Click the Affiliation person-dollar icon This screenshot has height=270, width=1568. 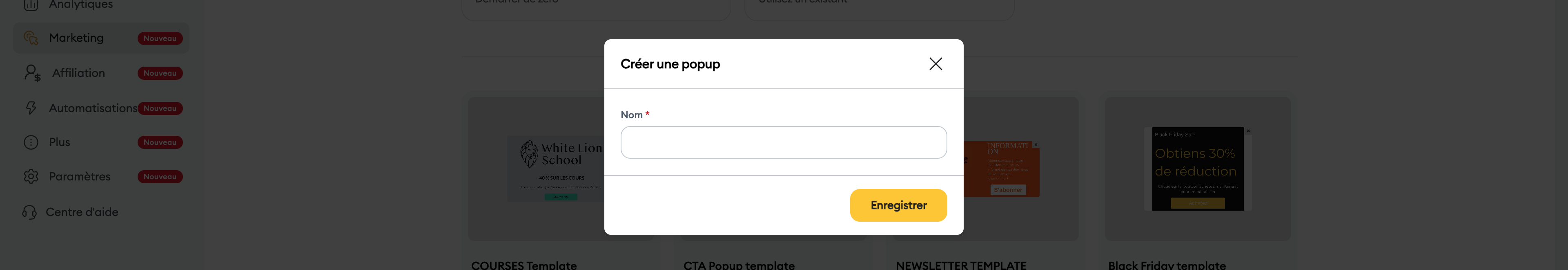point(32,73)
